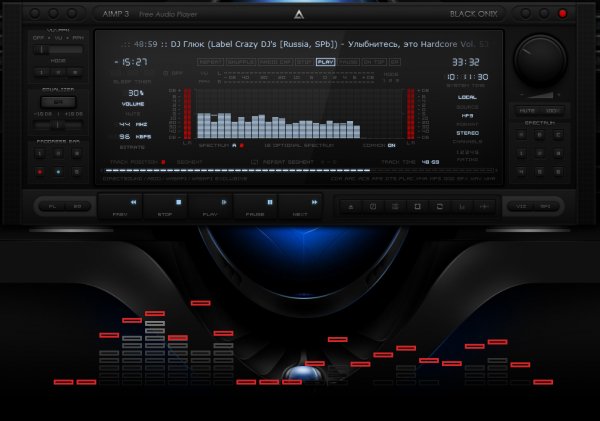Mute audio using the MUTE button
600x421 pixels.
(x=527, y=111)
